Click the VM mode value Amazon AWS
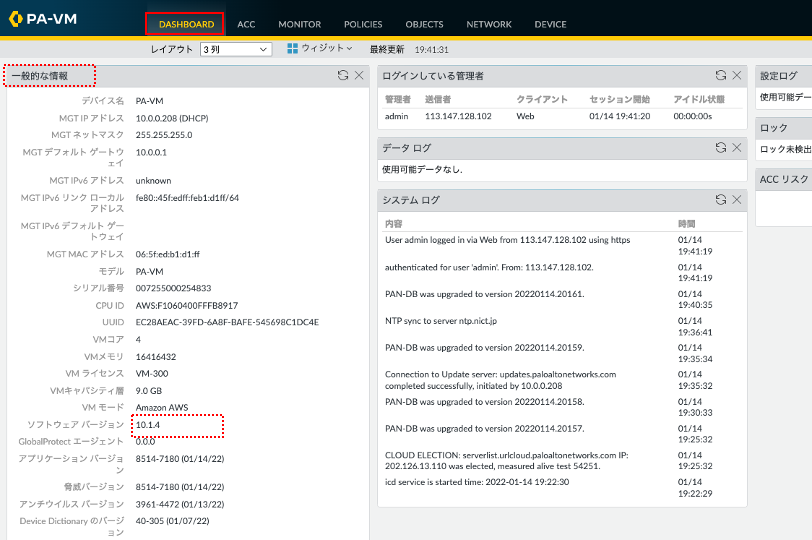 pyautogui.click(x=162, y=407)
